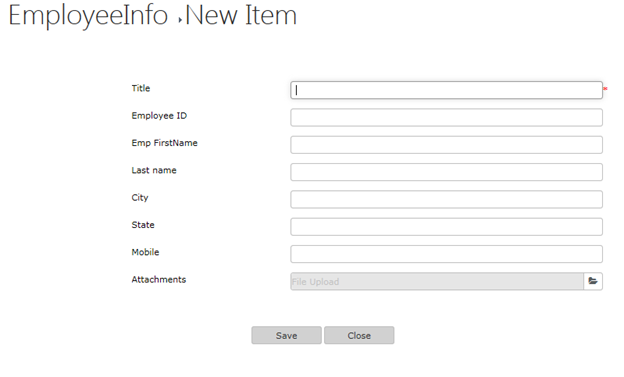Click the File Upload attachment field
This screenshot has height=377, width=624.
click(437, 281)
